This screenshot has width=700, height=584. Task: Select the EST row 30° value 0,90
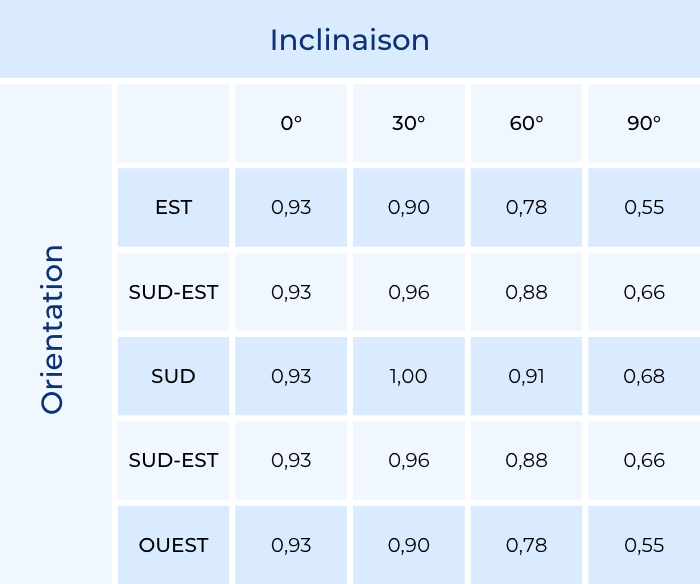point(408,208)
